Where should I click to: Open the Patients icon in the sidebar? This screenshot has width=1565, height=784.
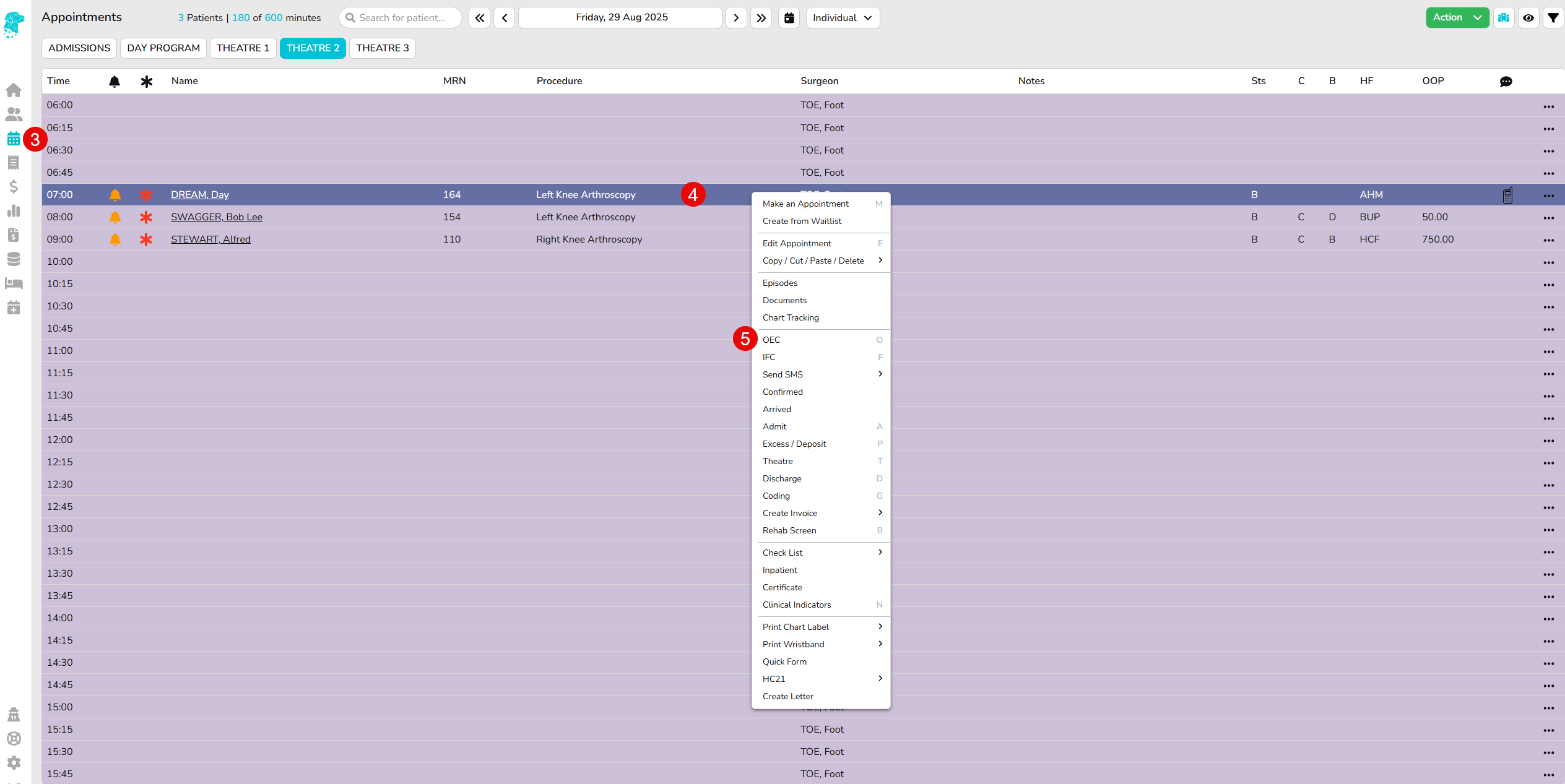[14, 114]
